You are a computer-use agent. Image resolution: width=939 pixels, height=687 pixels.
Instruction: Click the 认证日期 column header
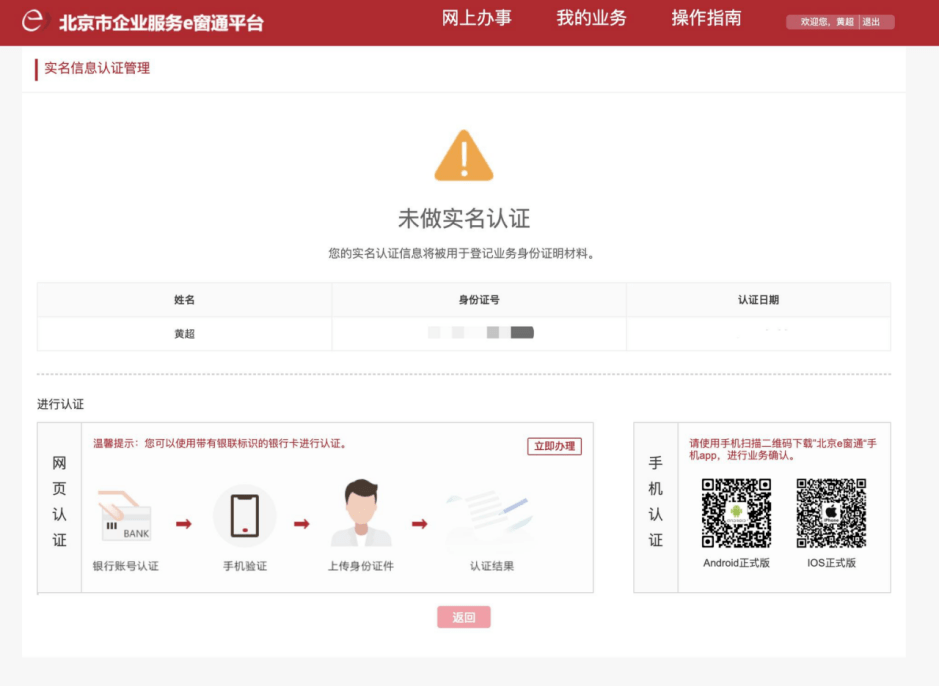coord(758,299)
